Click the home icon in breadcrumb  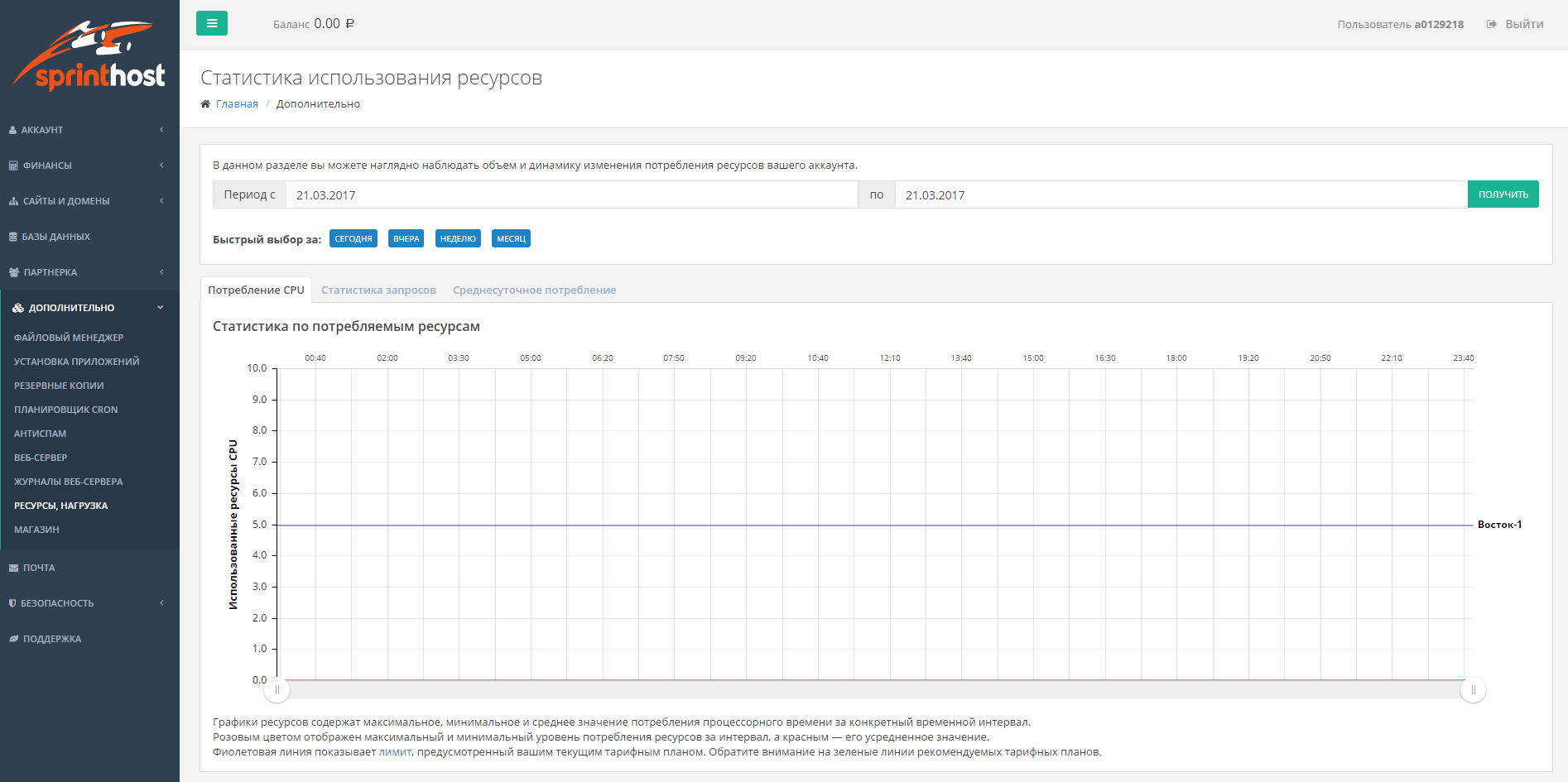coord(205,104)
